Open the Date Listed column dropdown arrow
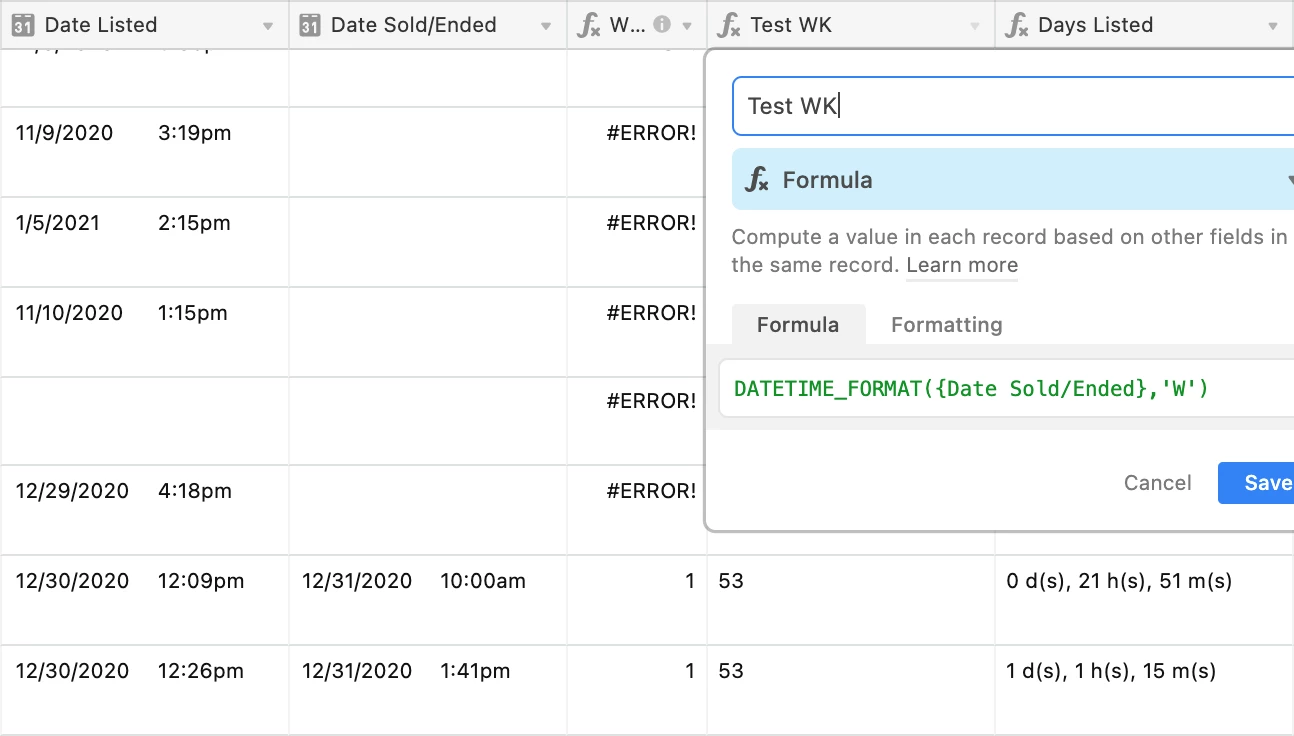The width and height of the screenshot is (1294, 736). tap(268, 27)
